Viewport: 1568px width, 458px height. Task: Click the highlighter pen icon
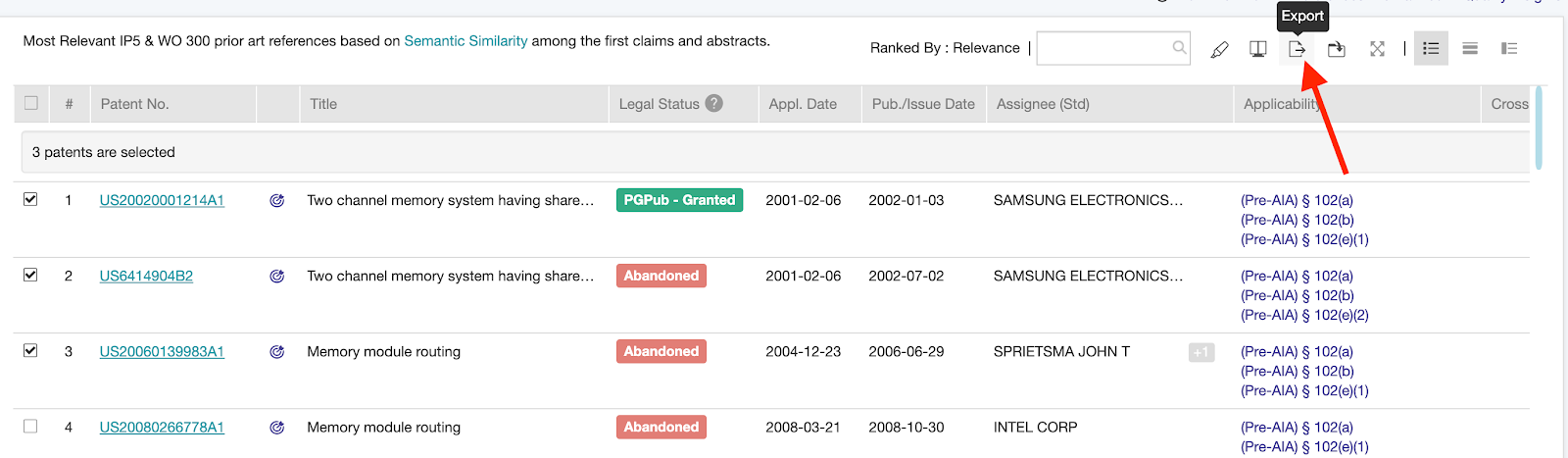(x=1219, y=49)
